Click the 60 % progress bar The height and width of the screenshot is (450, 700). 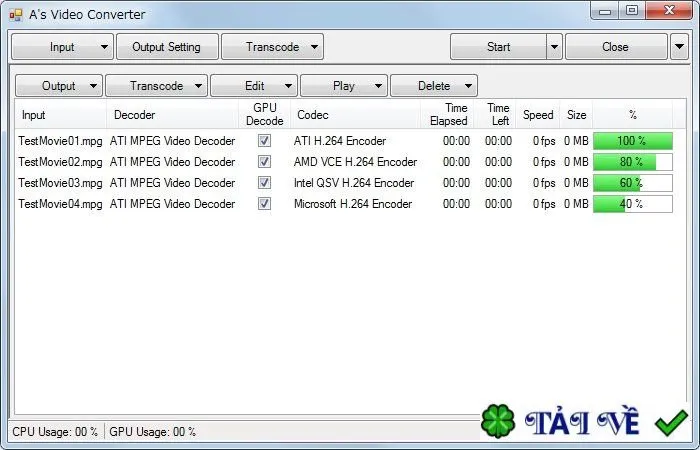coord(633,183)
